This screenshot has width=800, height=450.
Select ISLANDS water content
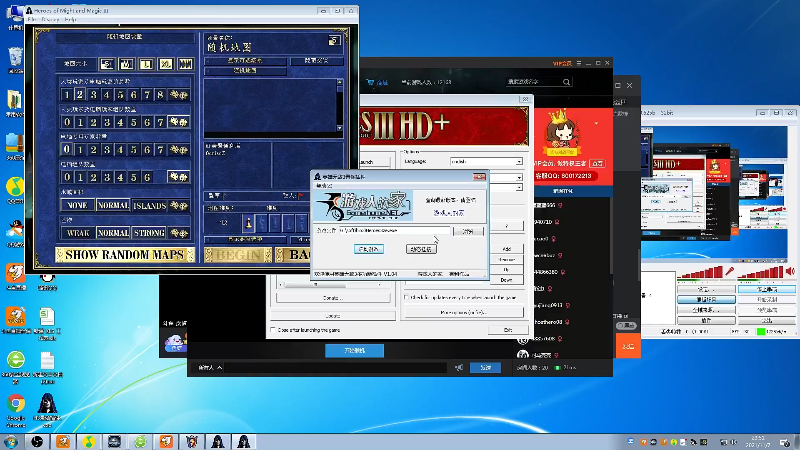pos(149,205)
